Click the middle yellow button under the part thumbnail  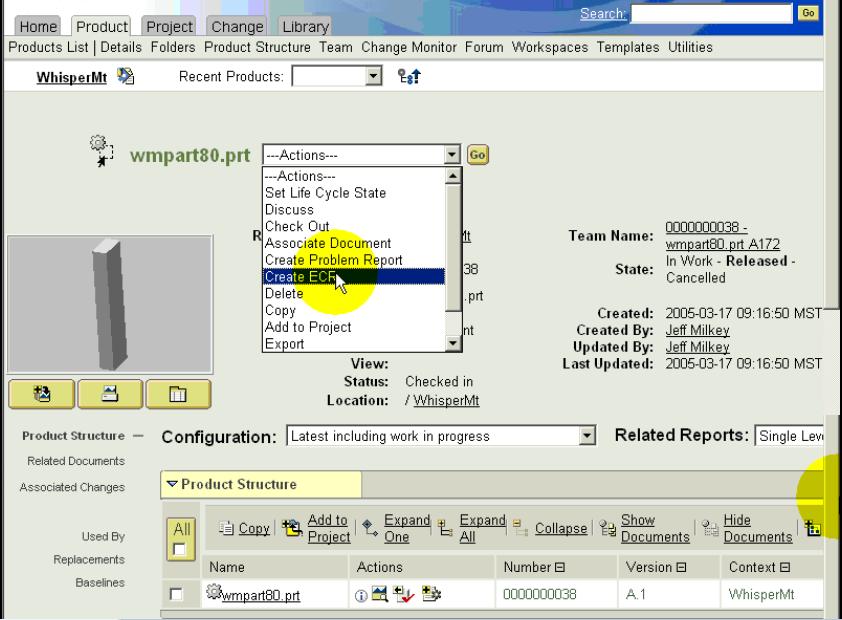pyautogui.click(x=104, y=393)
